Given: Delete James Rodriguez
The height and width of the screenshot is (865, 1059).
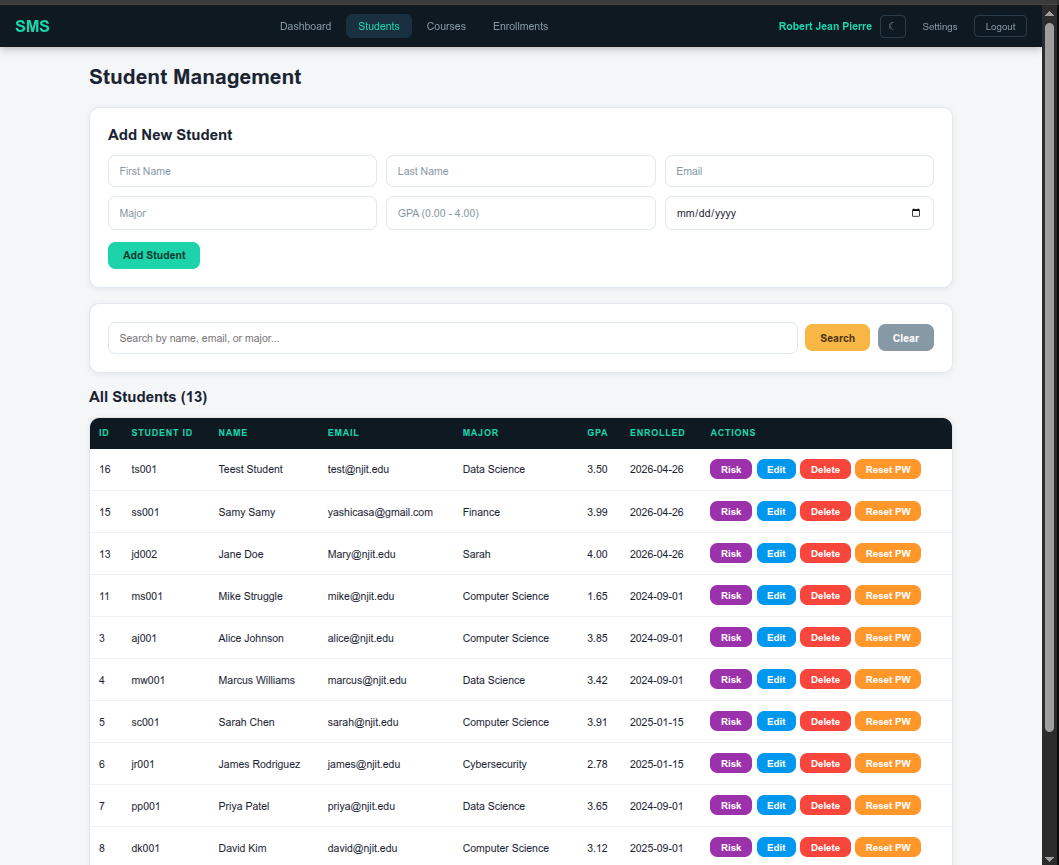Looking at the screenshot, I should coord(825,764).
